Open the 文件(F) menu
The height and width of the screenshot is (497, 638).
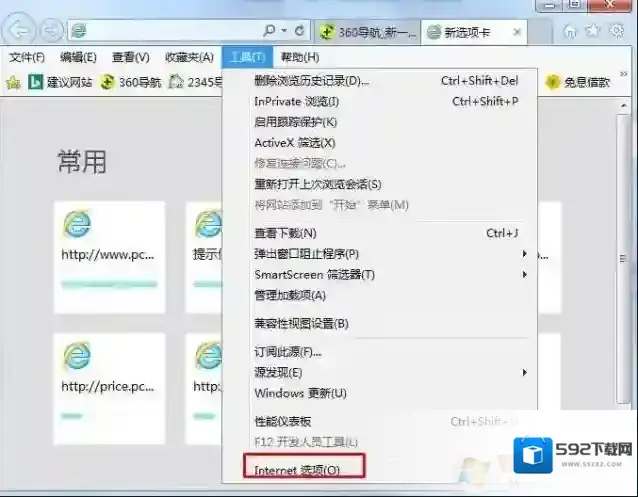coord(27,57)
